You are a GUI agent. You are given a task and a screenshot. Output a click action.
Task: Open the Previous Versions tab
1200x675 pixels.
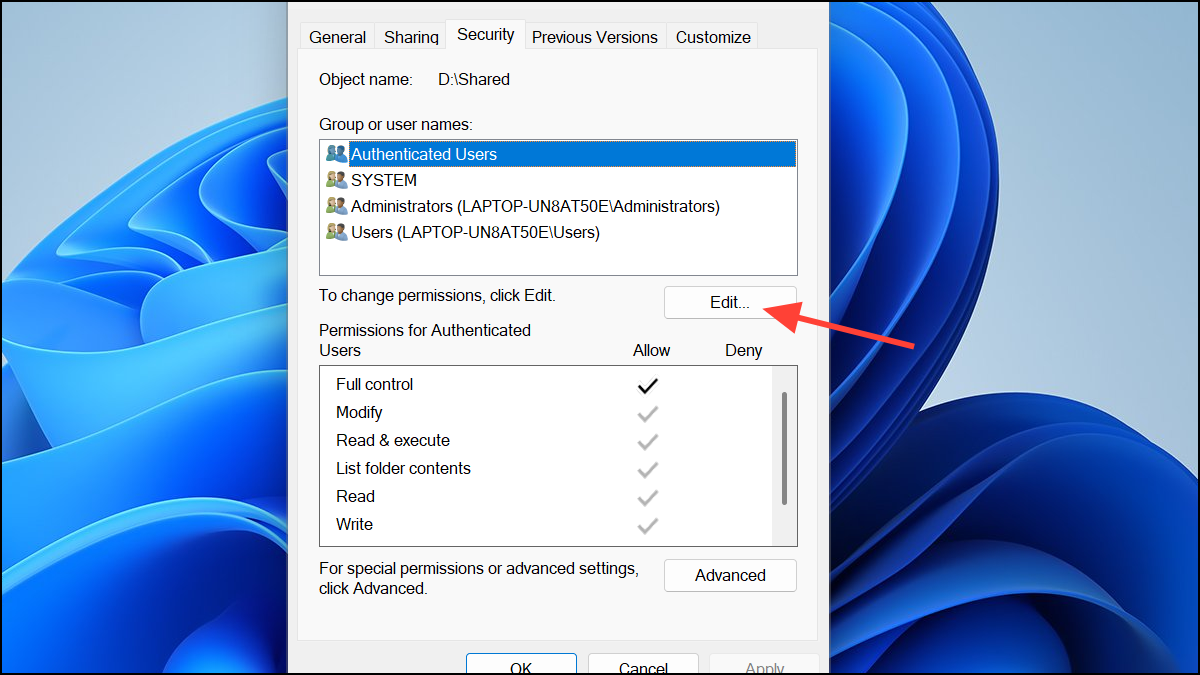[594, 36]
